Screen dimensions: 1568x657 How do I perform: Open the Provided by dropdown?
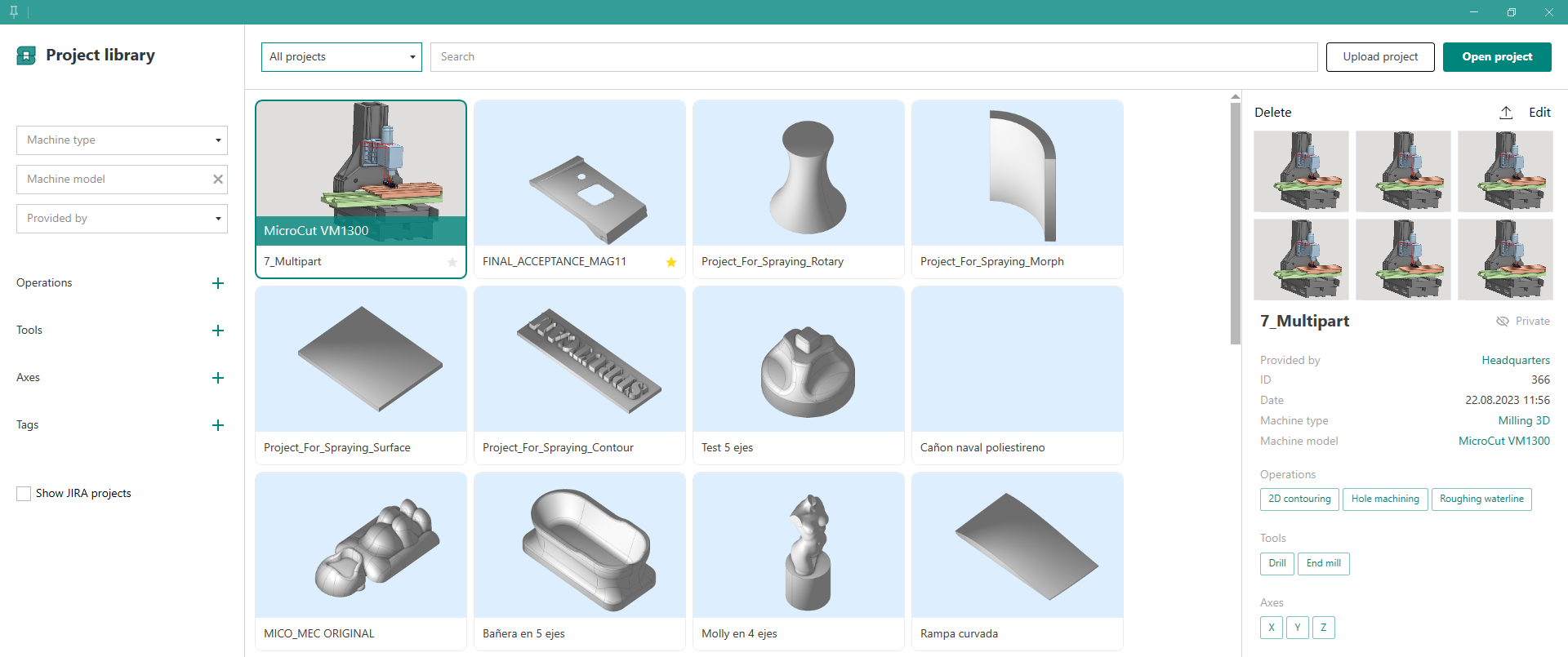click(x=122, y=219)
